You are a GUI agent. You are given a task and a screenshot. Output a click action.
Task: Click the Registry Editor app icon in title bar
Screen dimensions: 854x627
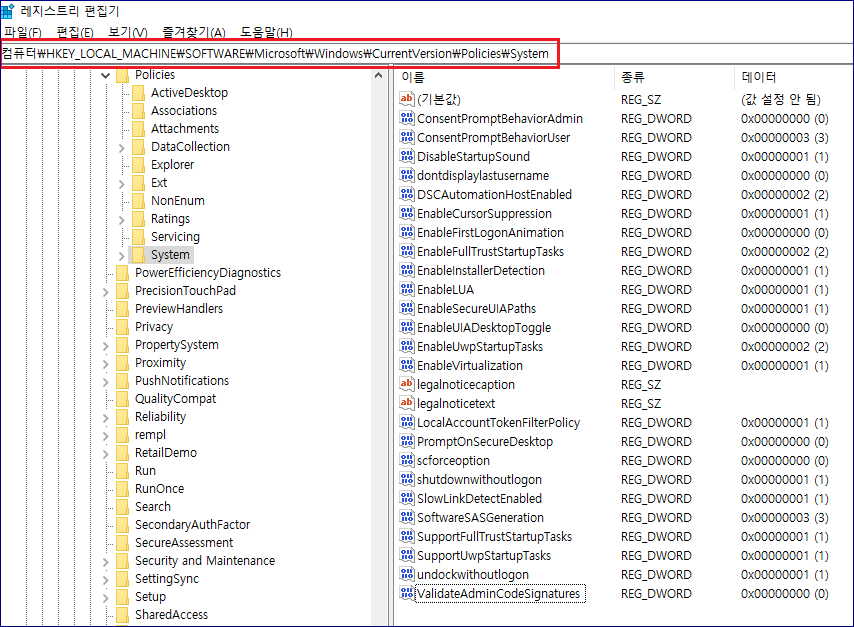[x=8, y=10]
